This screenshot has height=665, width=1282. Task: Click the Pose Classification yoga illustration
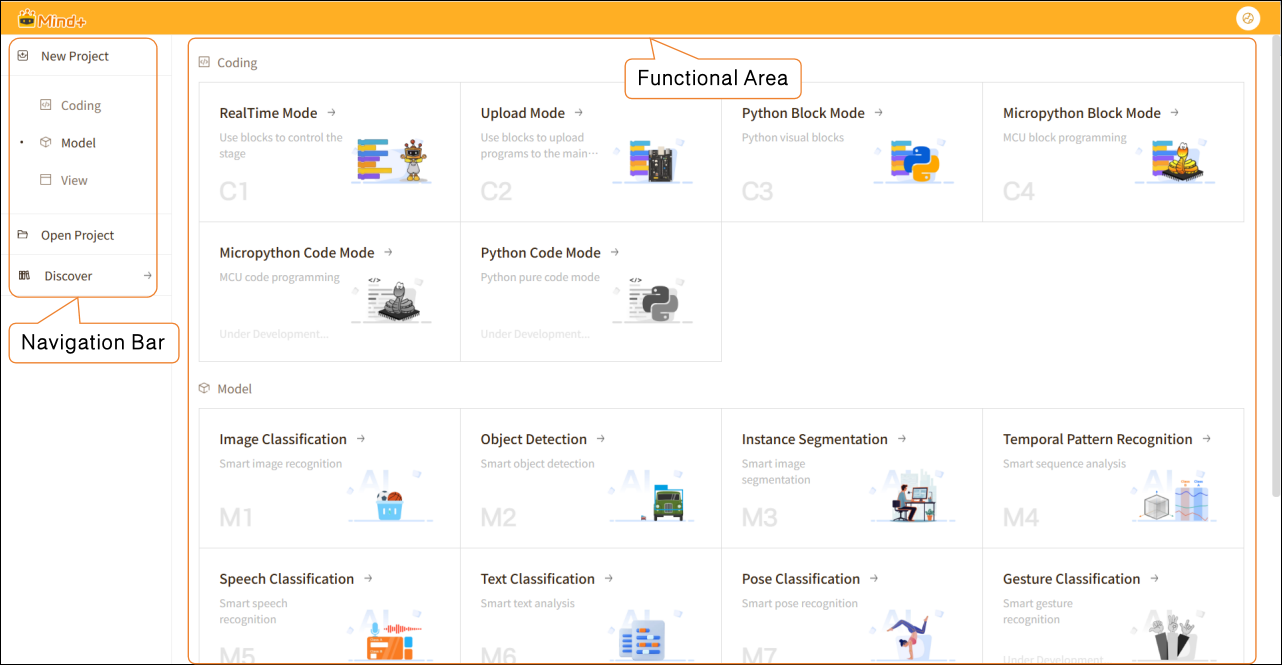point(912,637)
